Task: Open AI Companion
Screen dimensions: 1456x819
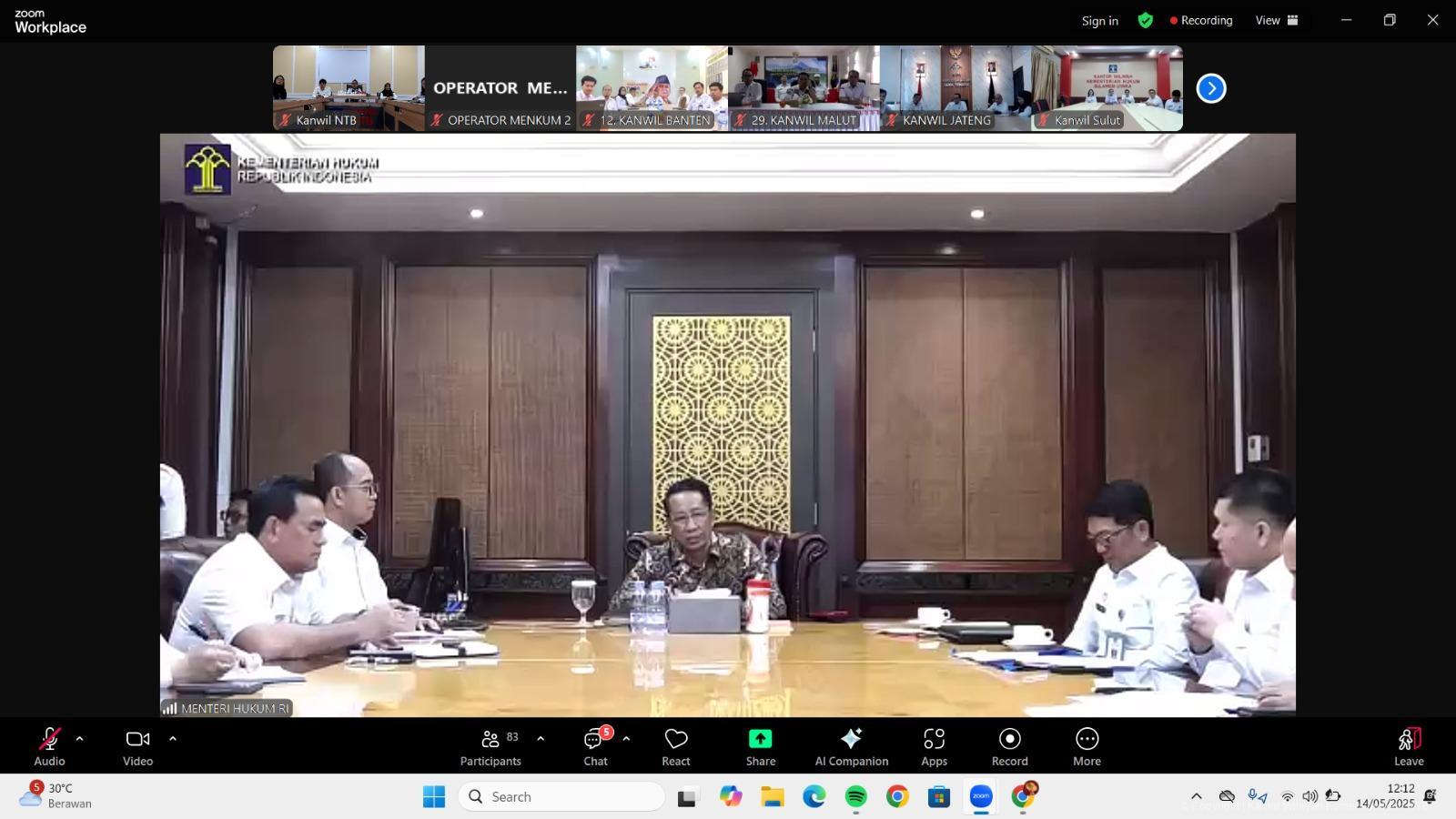Action: point(851,746)
